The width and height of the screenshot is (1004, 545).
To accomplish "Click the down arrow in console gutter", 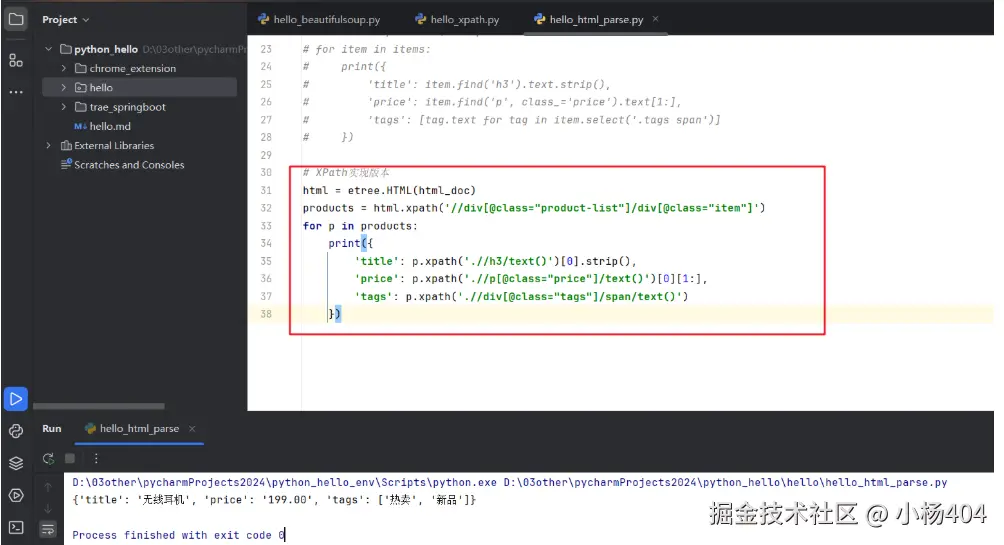I will tap(48, 508).
